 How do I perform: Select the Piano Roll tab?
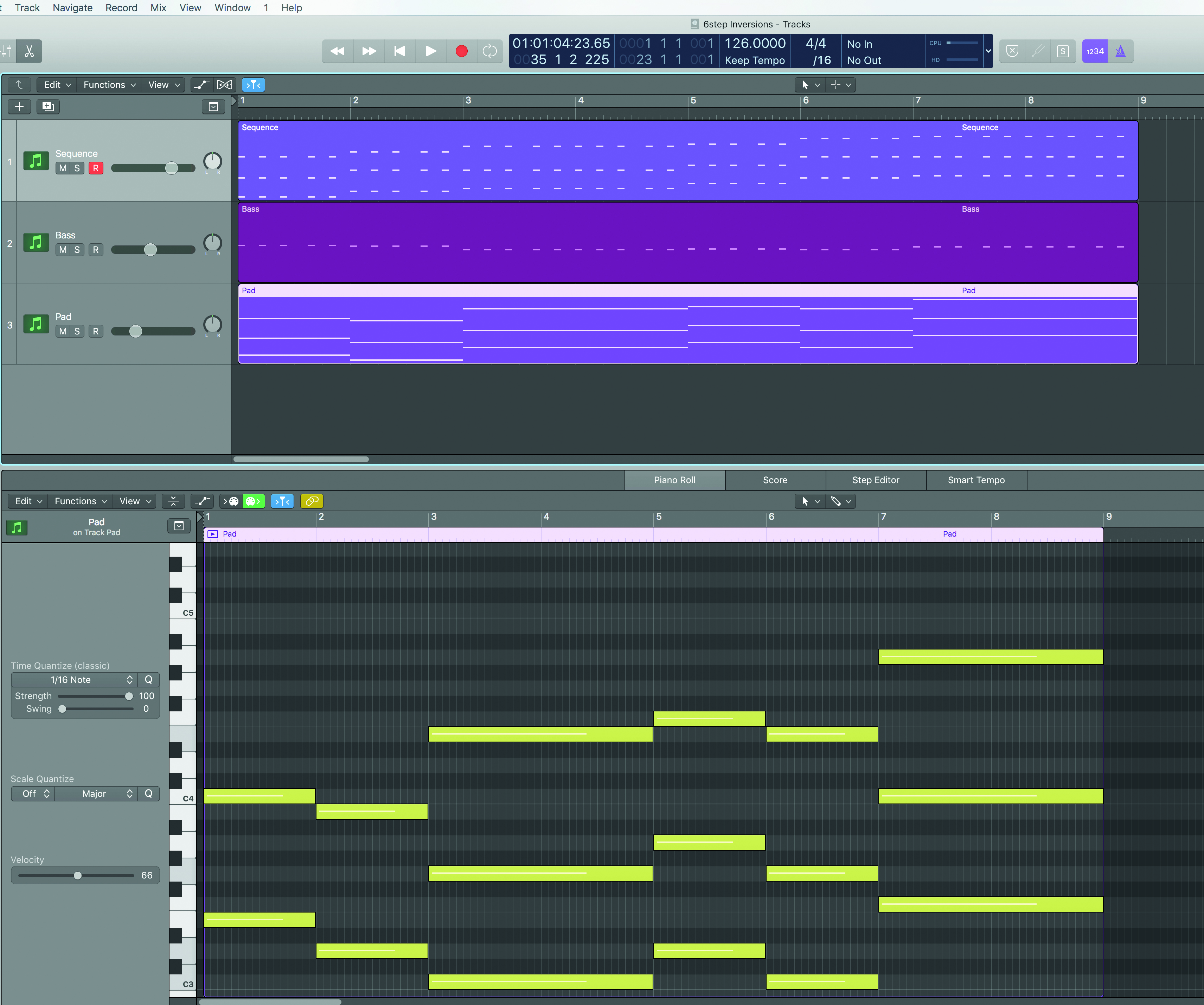[675, 480]
